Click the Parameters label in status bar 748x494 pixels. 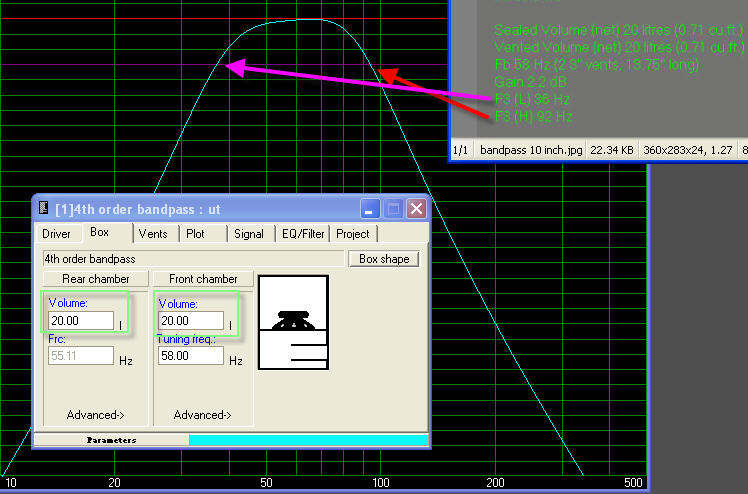(112, 440)
